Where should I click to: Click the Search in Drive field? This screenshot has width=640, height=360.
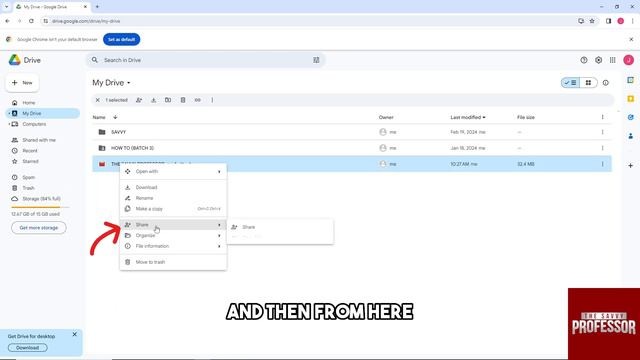pyautogui.click(x=205, y=60)
